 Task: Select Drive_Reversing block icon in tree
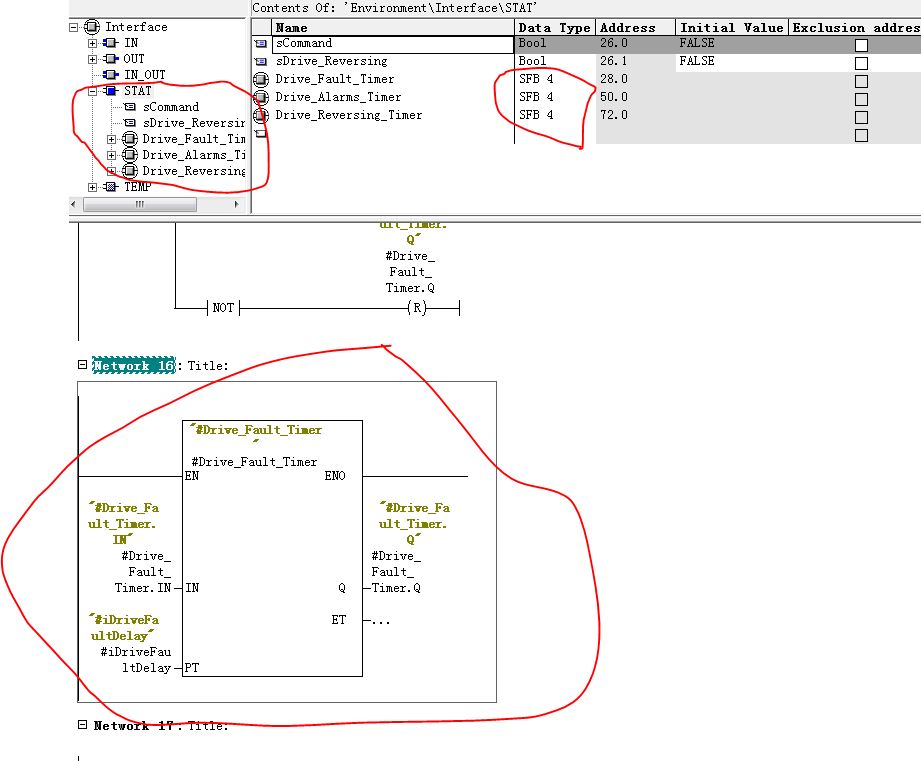point(130,171)
